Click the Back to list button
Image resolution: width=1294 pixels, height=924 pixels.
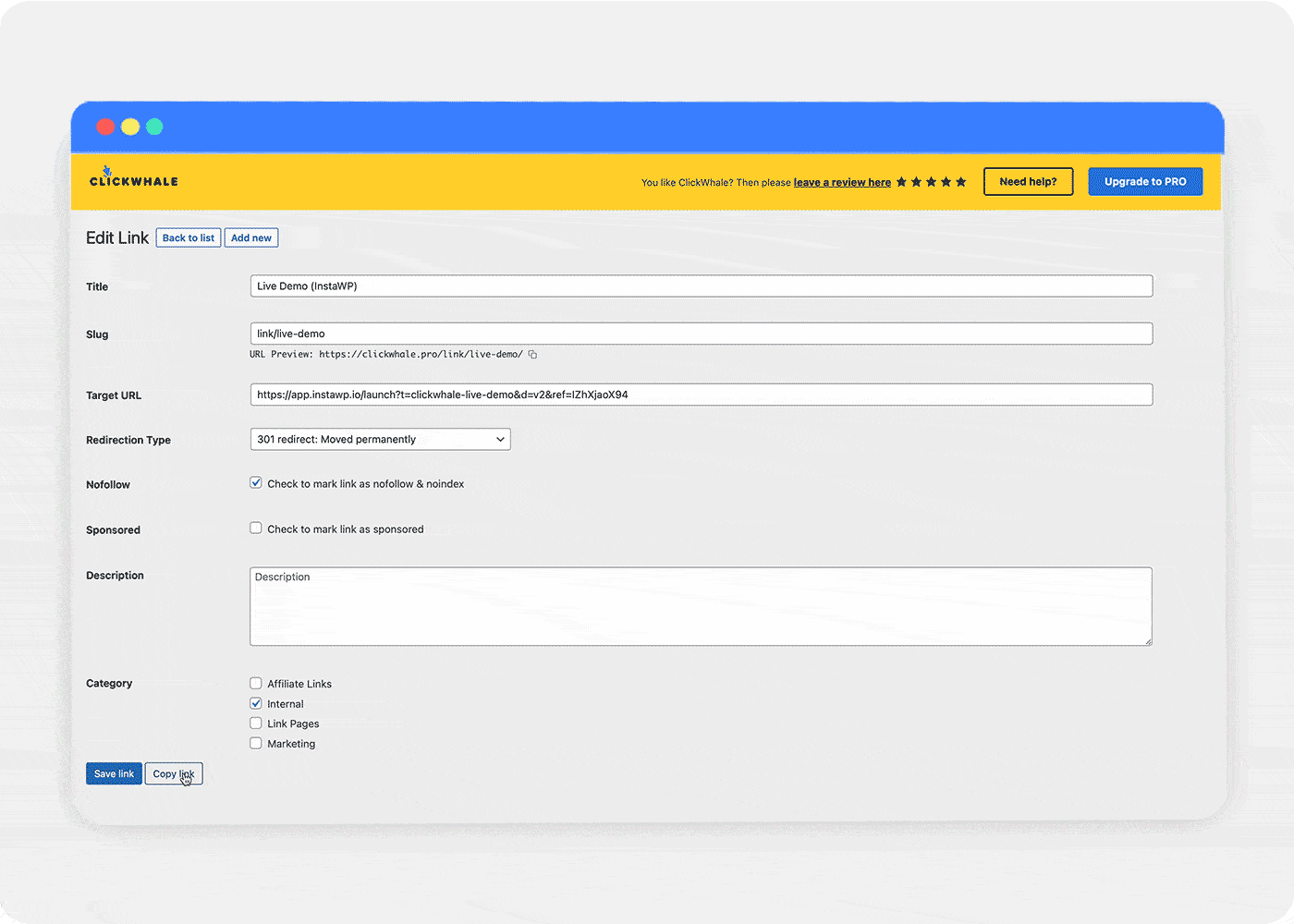(x=189, y=237)
